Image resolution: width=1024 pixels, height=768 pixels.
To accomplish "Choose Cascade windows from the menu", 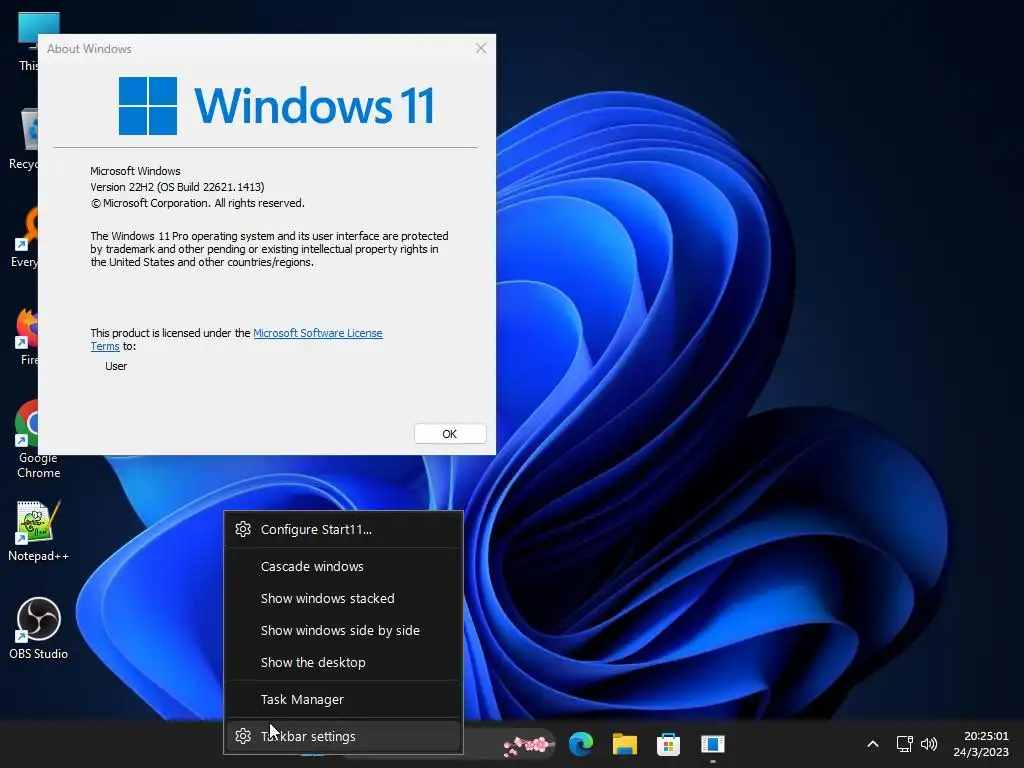I will click(344, 566).
